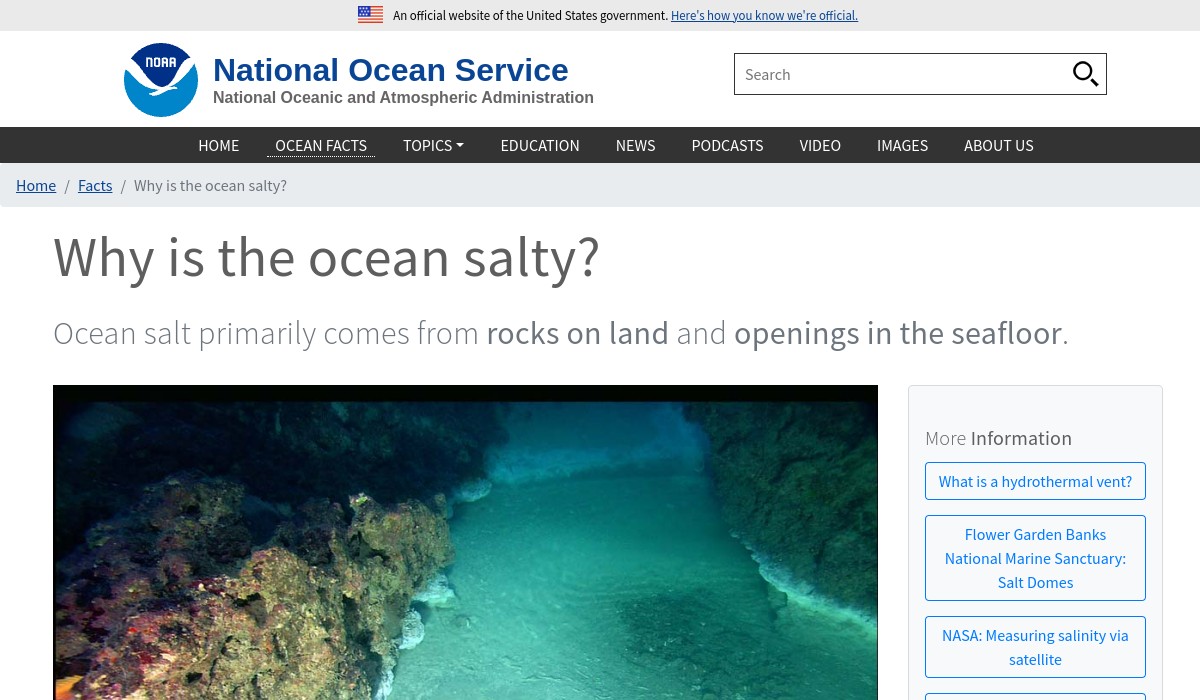Open 'NASA: Measuring salinity via satellite' link
The width and height of the screenshot is (1200, 700).
coord(1035,647)
